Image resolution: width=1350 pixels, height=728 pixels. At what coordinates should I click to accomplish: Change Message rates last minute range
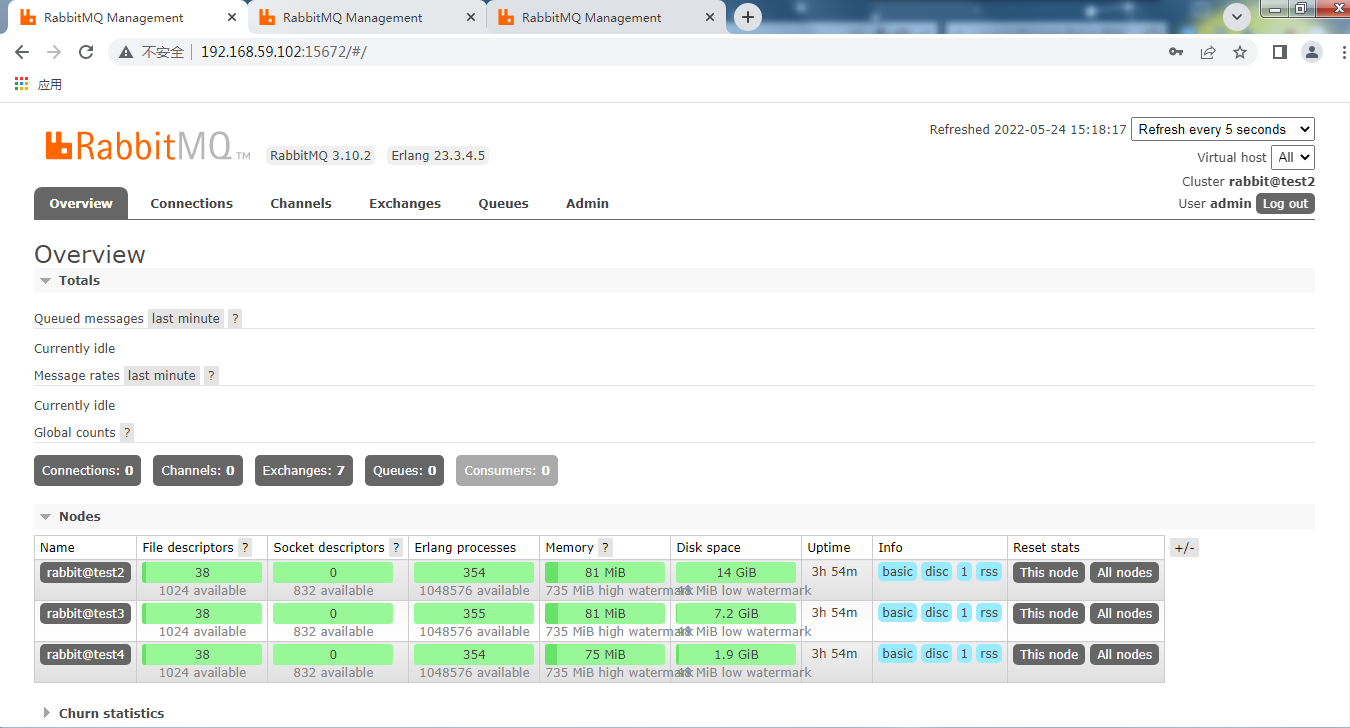coord(162,375)
